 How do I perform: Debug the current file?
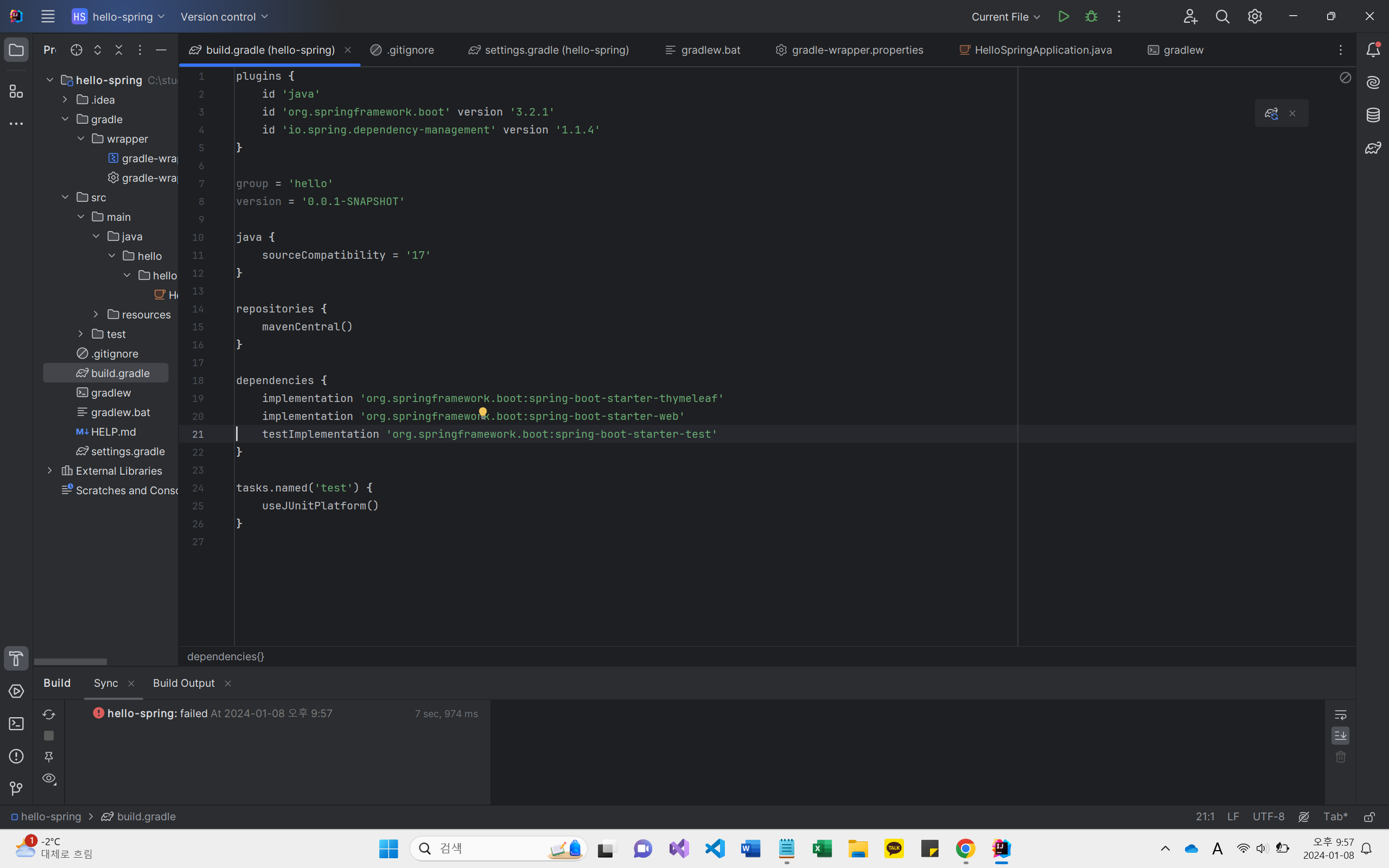click(x=1091, y=17)
